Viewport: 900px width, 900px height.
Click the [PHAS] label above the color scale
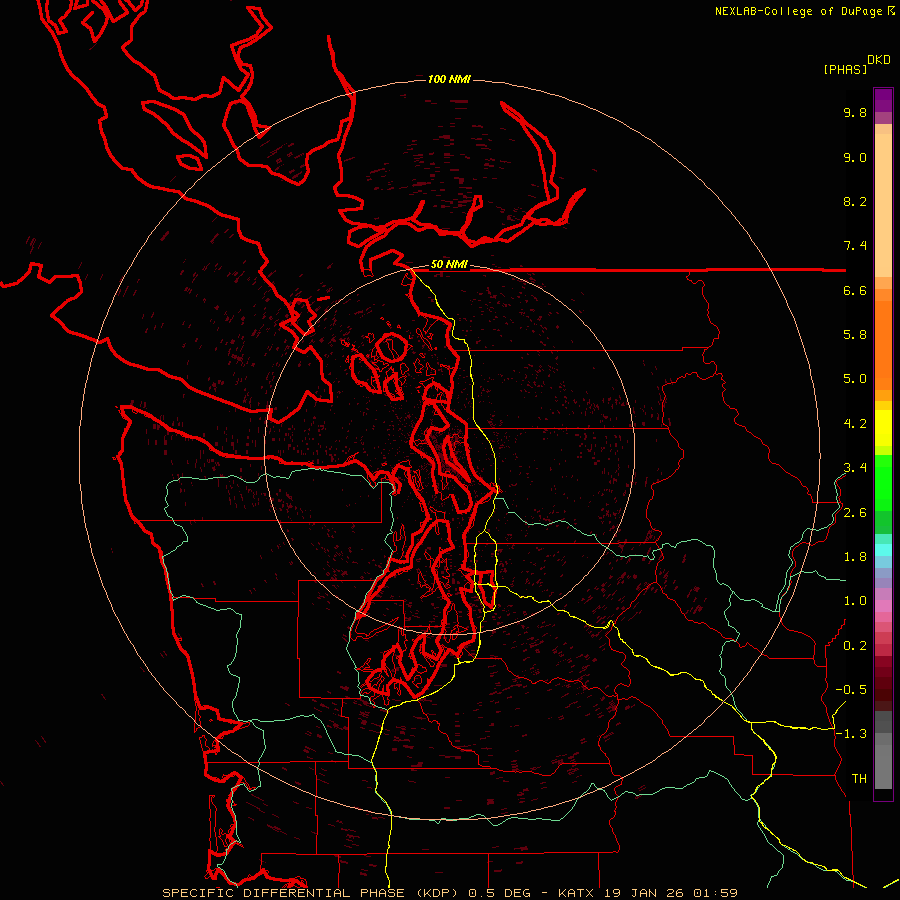coord(845,69)
